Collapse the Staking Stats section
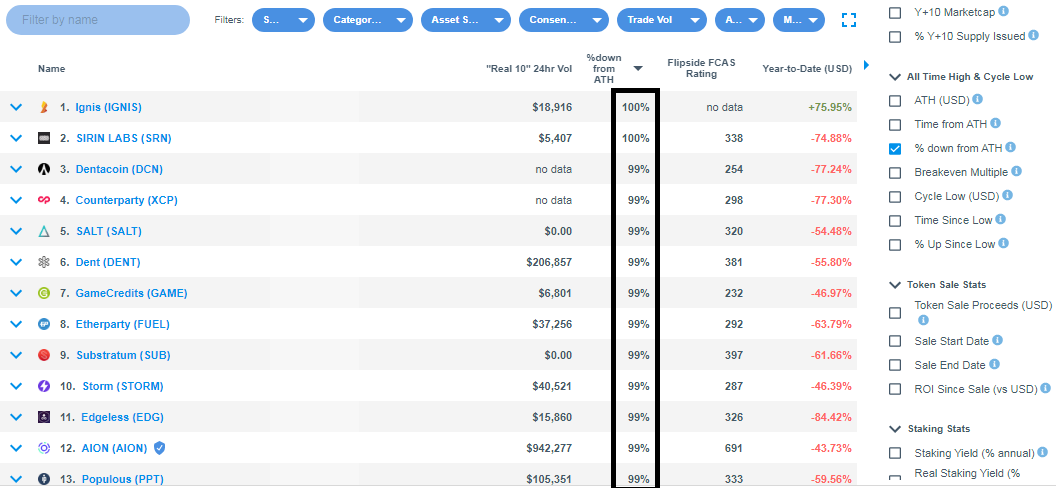The image size is (1056, 488). tap(895, 429)
